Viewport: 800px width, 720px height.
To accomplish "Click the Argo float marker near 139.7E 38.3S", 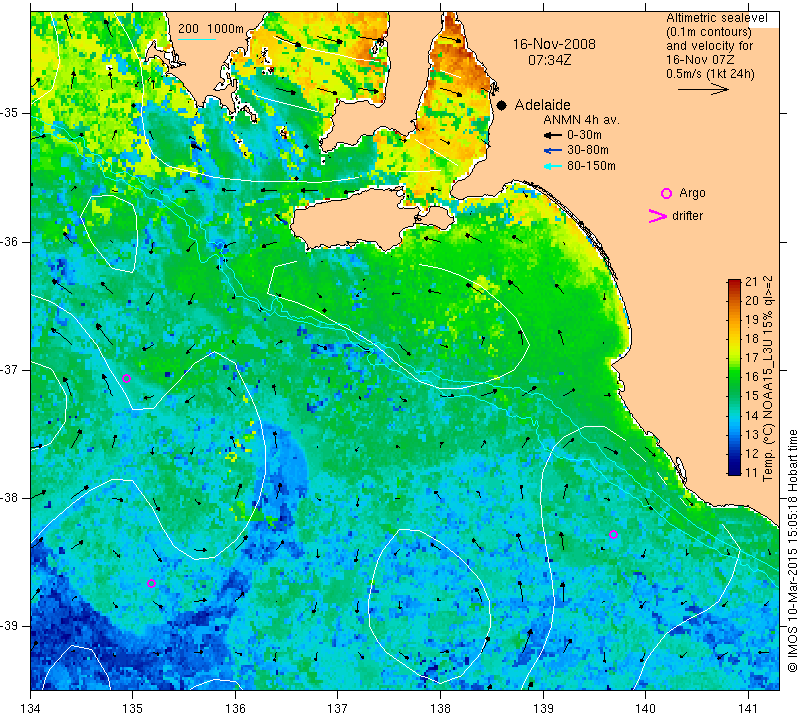I will 613,535.
